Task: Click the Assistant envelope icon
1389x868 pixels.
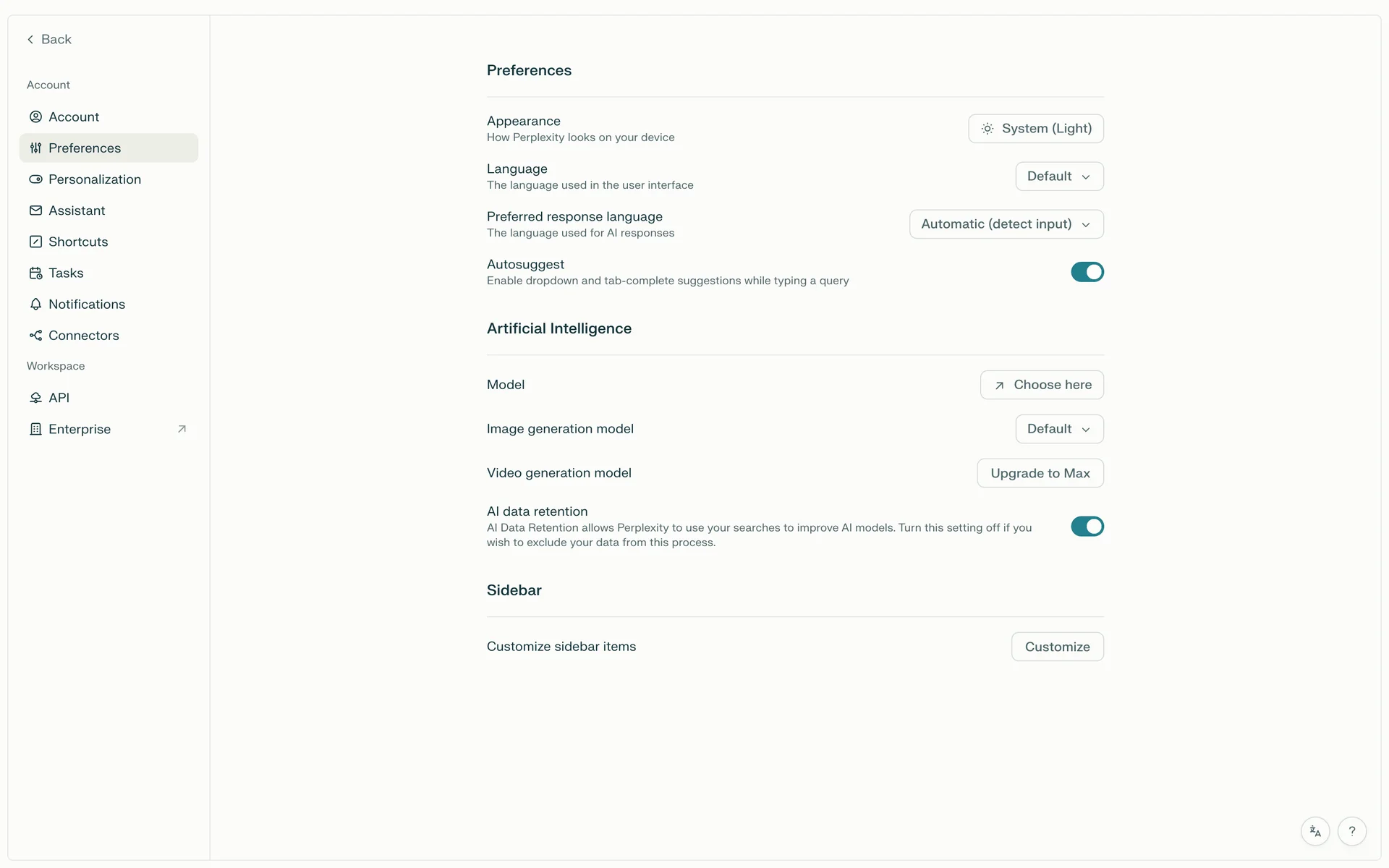Action: pyautogui.click(x=35, y=210)
